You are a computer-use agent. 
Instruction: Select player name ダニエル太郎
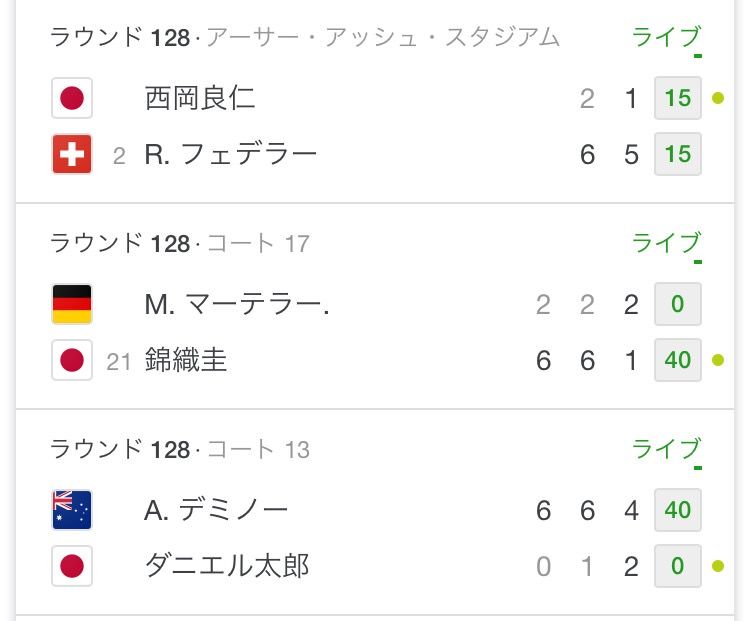pyautogui.click(x=227, y=566)
